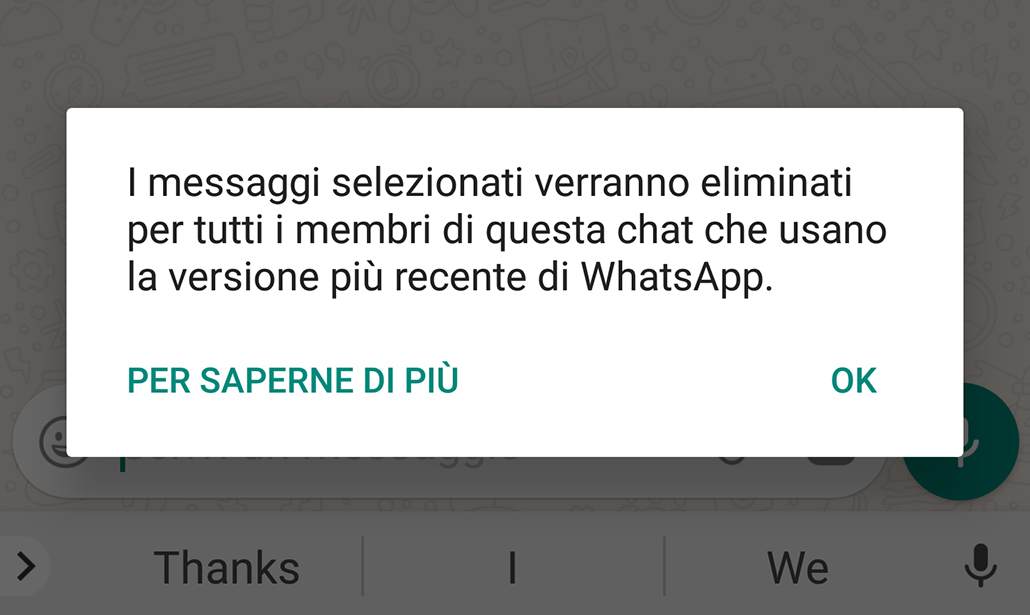Open the PER SAPERNE DI PIÙ link

pos(293,380)
